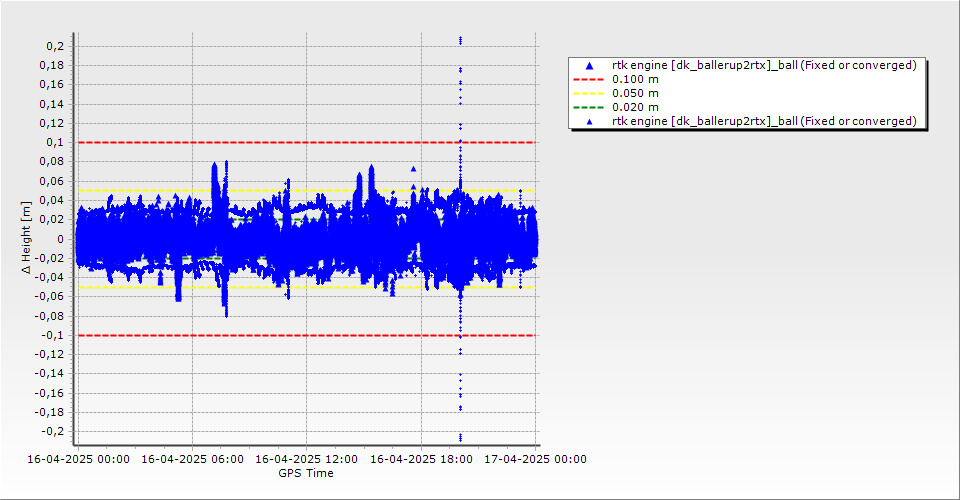The image size is (960, 500).
Task: Click the 17-04-2025 00:00 time label
Action: point(535,459)
